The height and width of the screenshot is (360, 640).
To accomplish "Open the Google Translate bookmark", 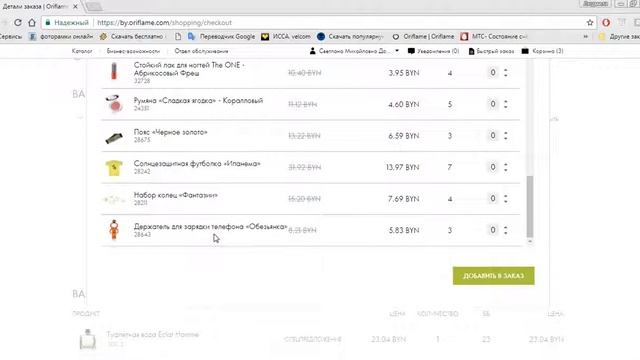I will 221,37.
